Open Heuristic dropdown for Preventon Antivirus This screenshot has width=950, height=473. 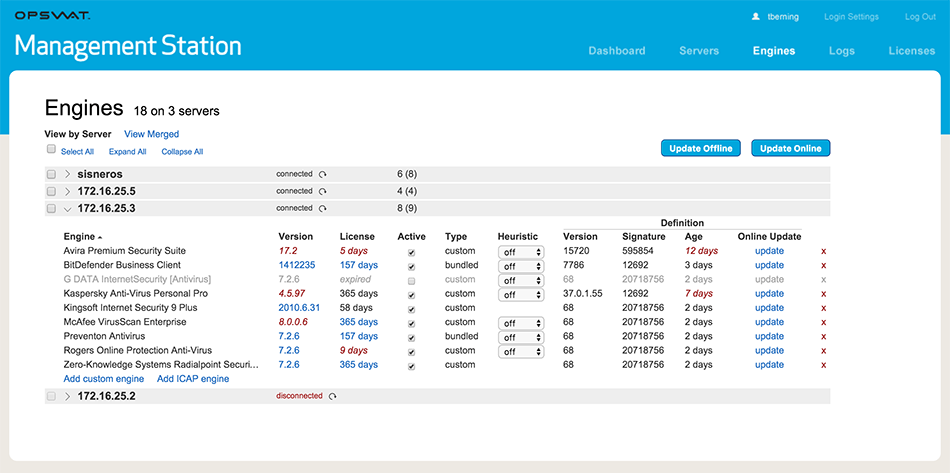tap(521, 337)
